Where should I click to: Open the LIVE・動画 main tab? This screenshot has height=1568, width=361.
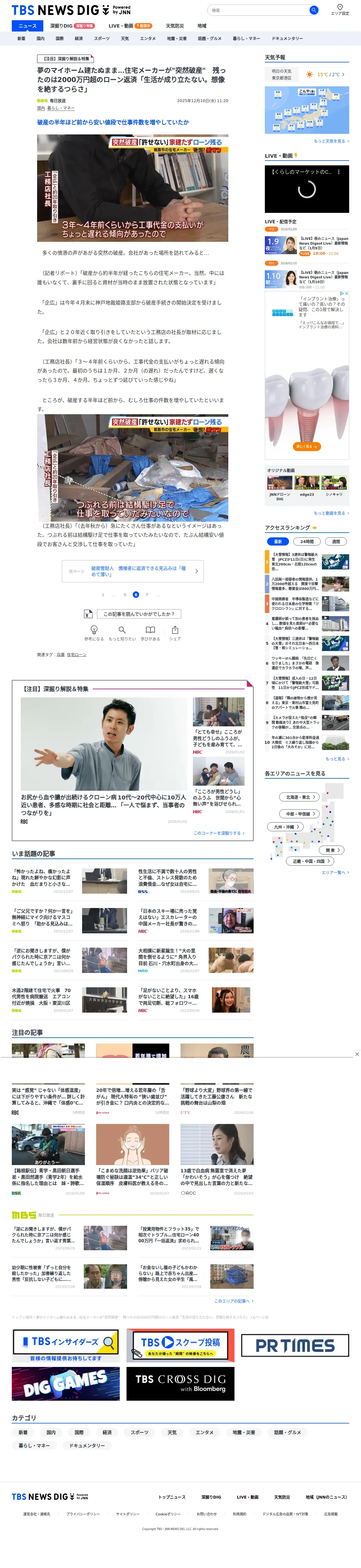(130, 26)
